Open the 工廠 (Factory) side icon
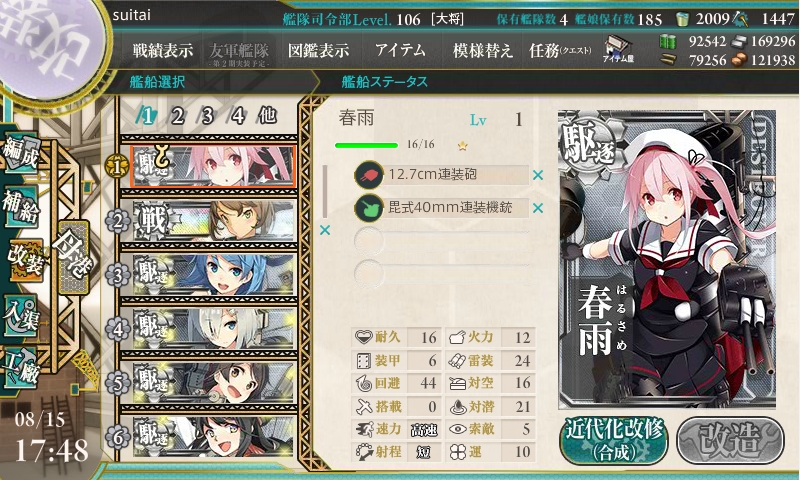Viewport: 800px width, 480px height. pyautogui.click(x=21, y=366)
